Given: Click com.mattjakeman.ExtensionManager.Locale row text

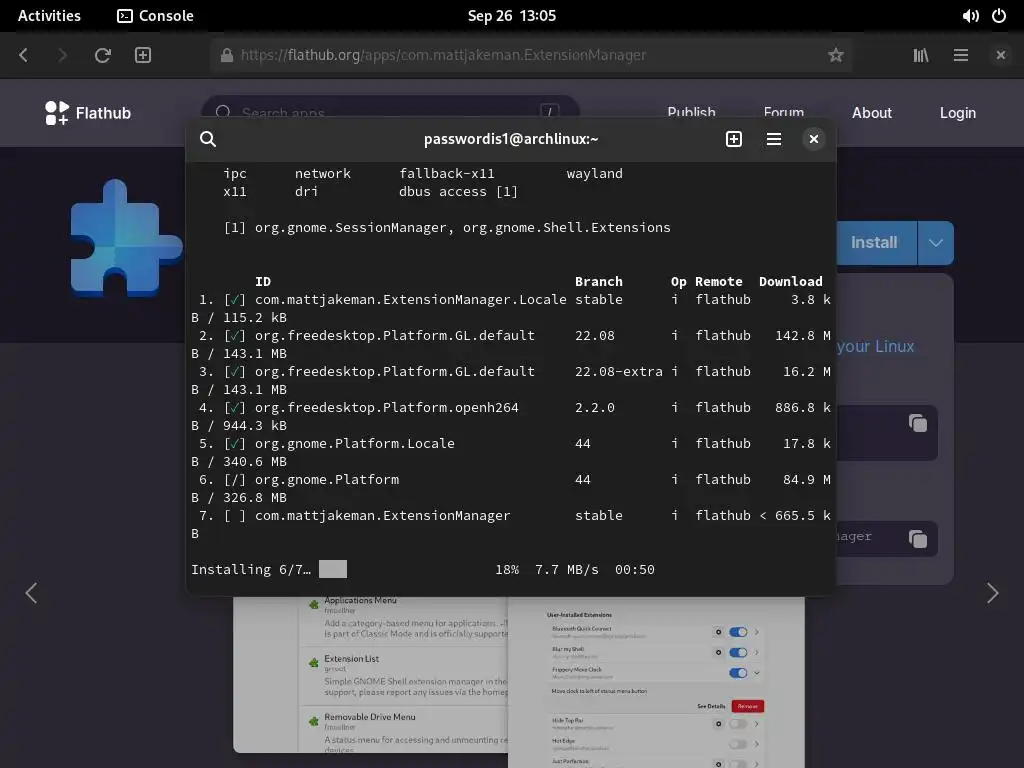Looking at the screenshot, I should pos(411,300).
